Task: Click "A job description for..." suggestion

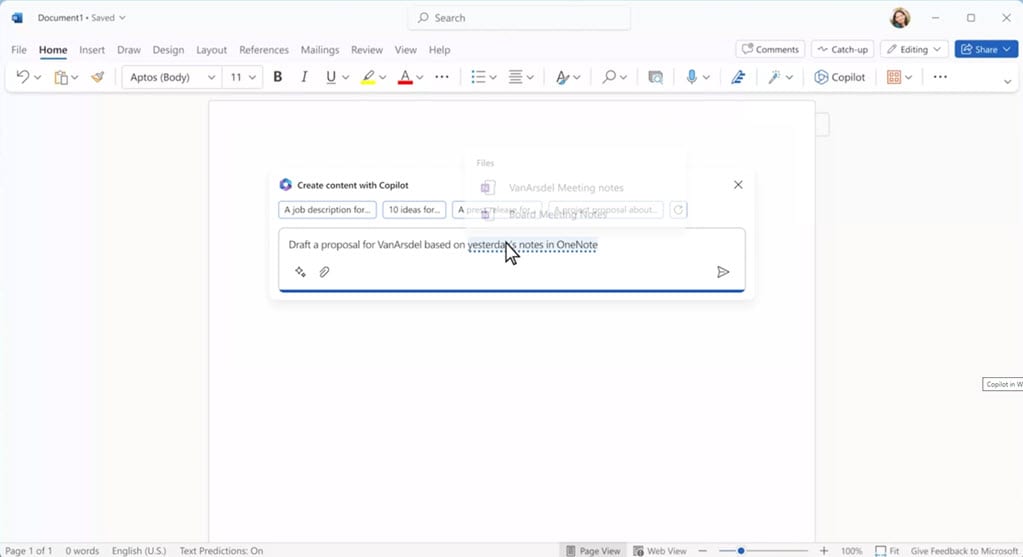Action: (328, 209)
